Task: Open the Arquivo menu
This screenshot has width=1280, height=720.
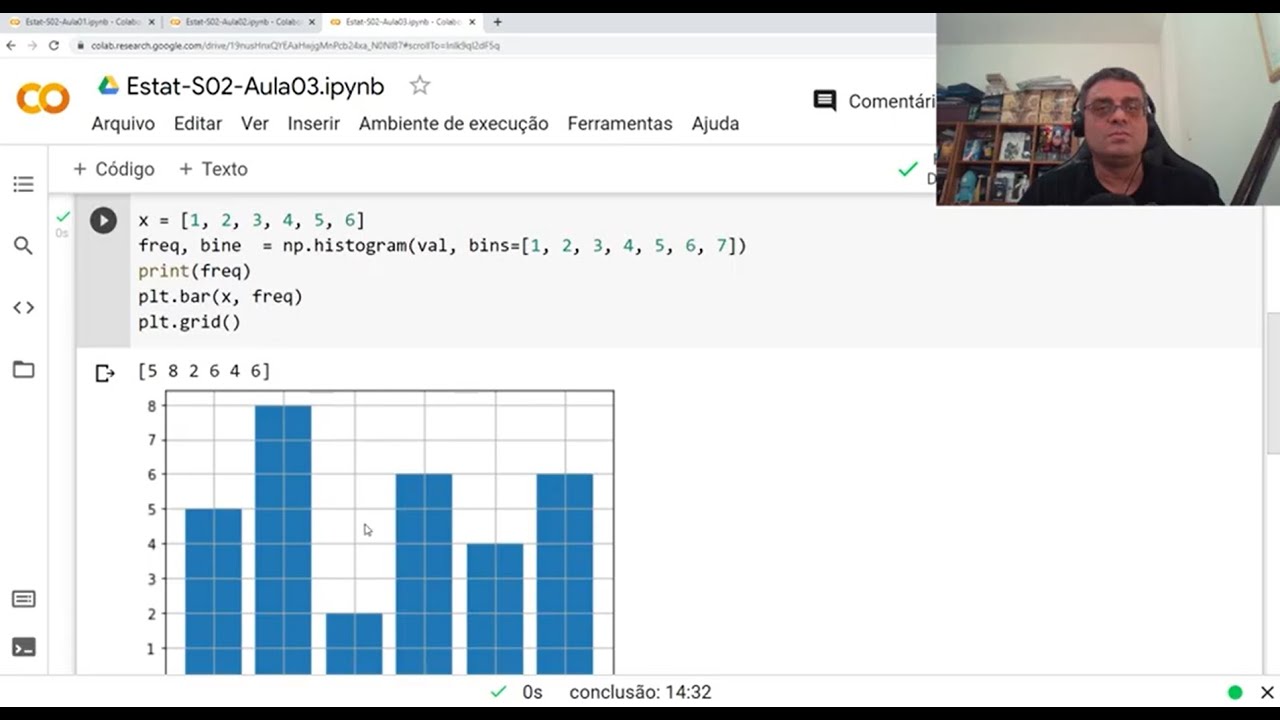Action: (123, 124)
